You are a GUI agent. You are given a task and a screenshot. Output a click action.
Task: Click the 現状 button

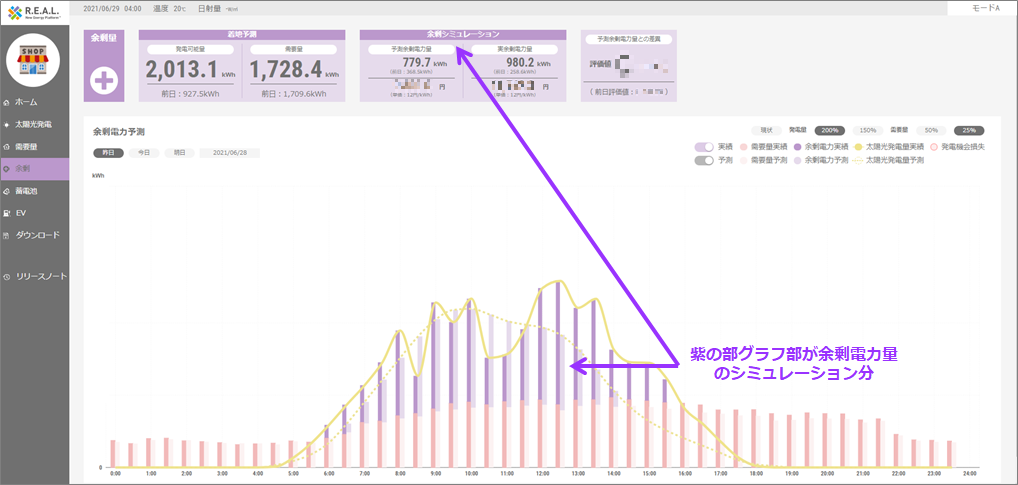point(767,131)
